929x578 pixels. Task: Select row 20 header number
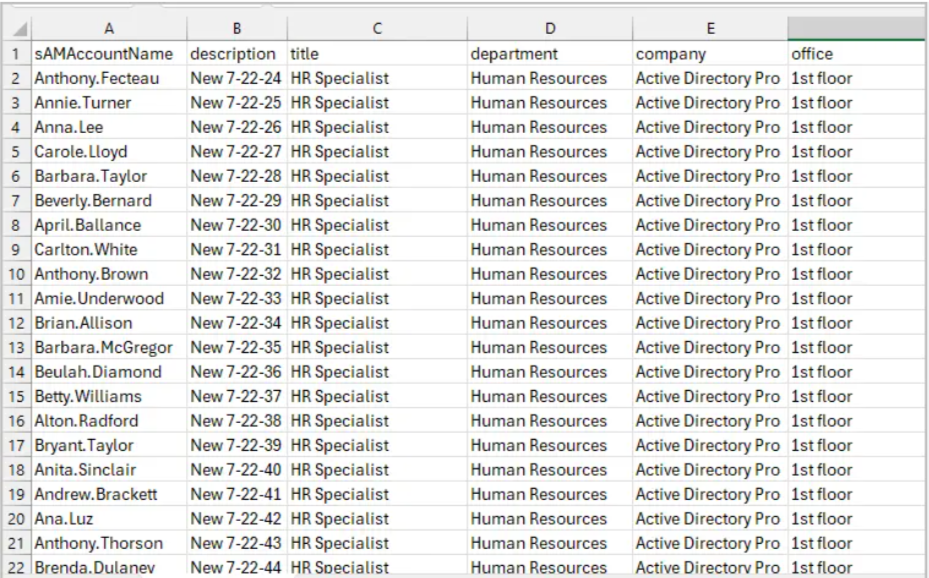[x=16, y=519]
